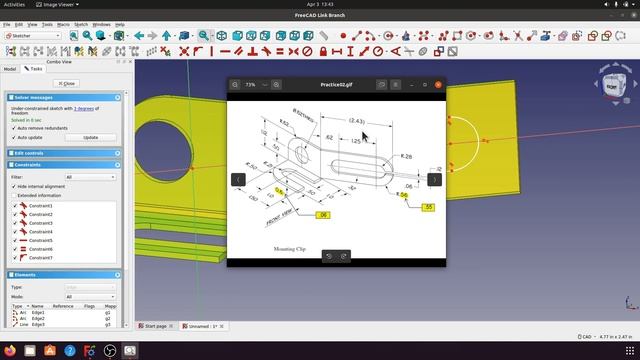Viewport: 640px width, 360px height.
Task: Apply tangent constraint
Action: [266, 52]
